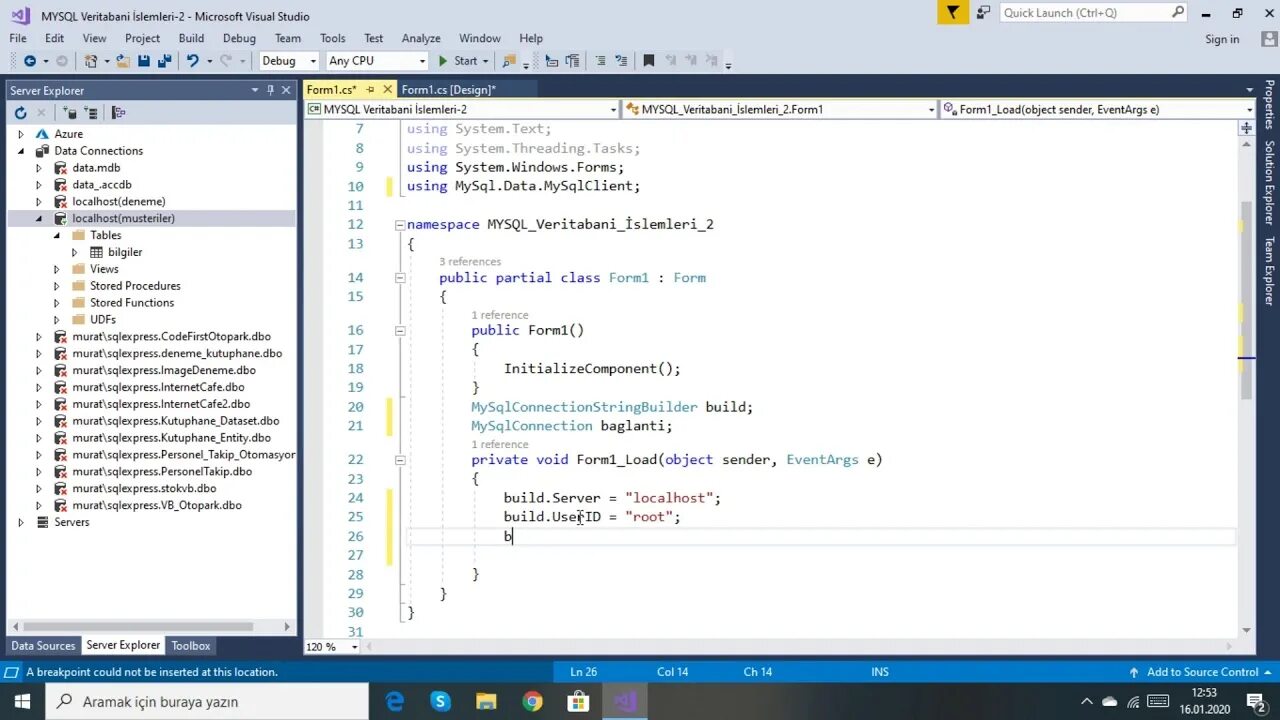Viewport: 1280px width, 720px height.
Task: Switch to the Form1.cs [Design]* tab
Action: point(448,90)
